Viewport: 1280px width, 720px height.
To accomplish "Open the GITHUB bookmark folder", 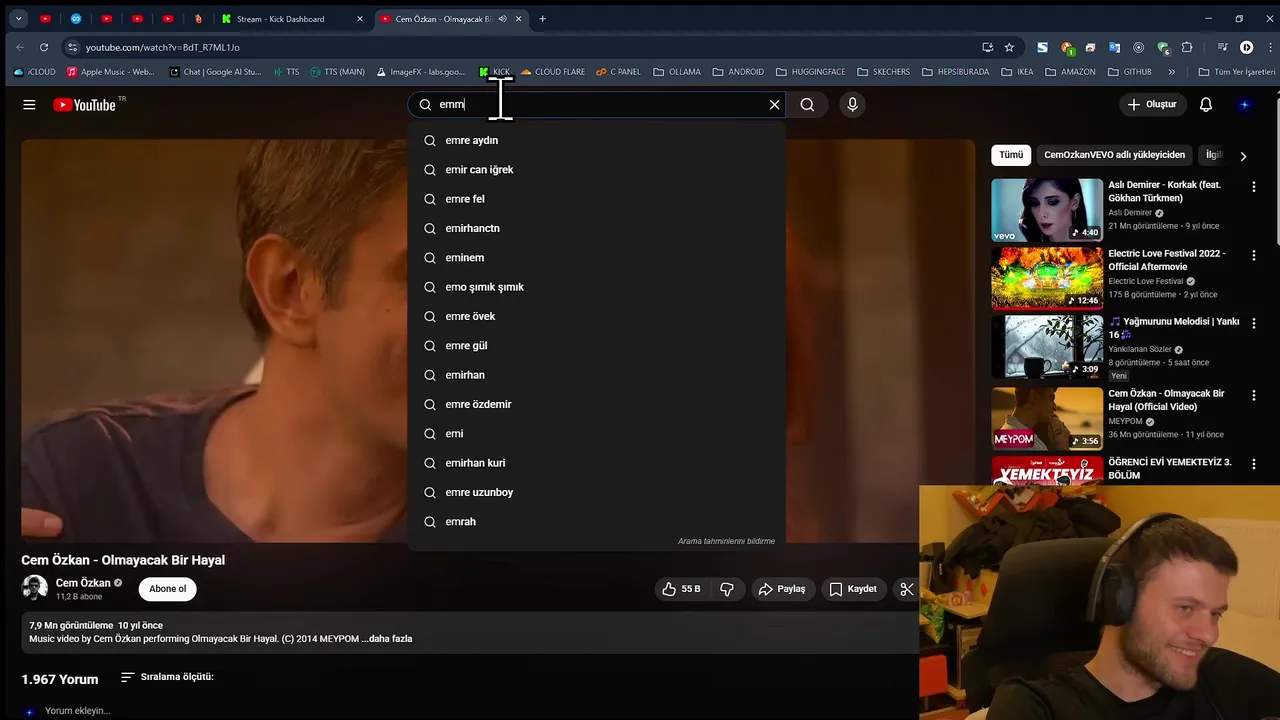I will (1129, 72).
